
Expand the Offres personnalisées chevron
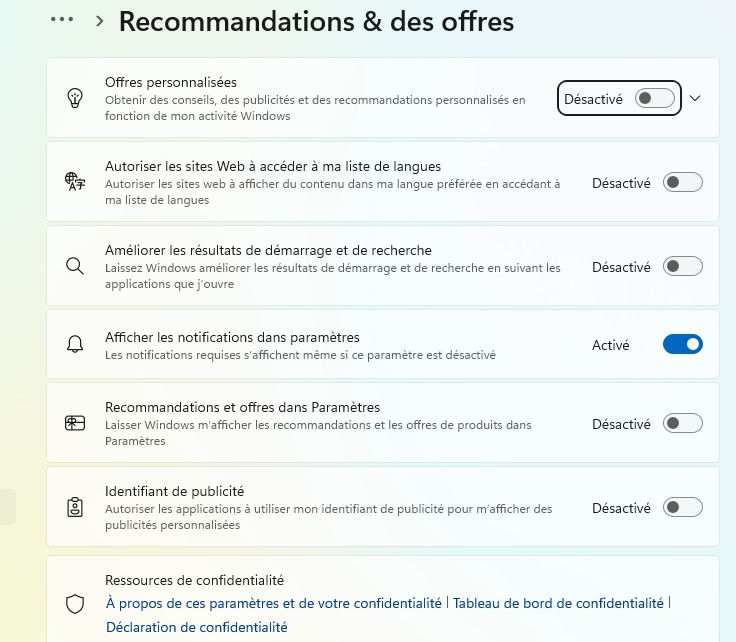pos(695,98)
